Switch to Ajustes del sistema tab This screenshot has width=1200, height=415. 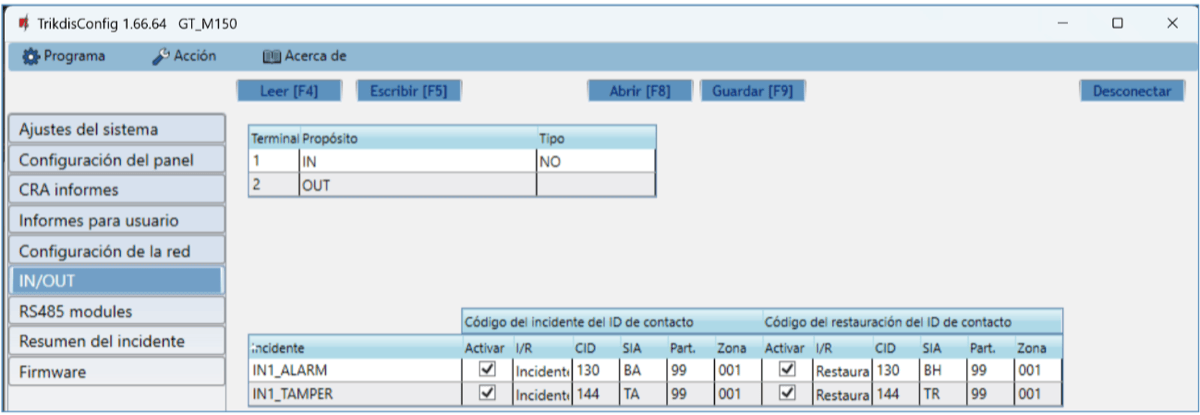115,130
